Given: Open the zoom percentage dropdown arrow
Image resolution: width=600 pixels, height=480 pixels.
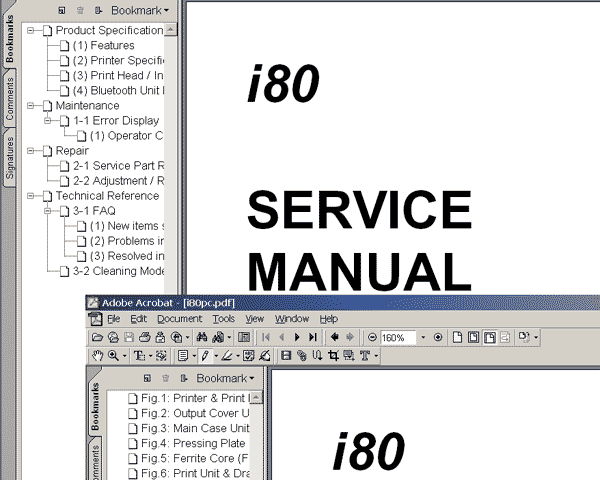Looking at the screenshot, I should pos(423,337).
